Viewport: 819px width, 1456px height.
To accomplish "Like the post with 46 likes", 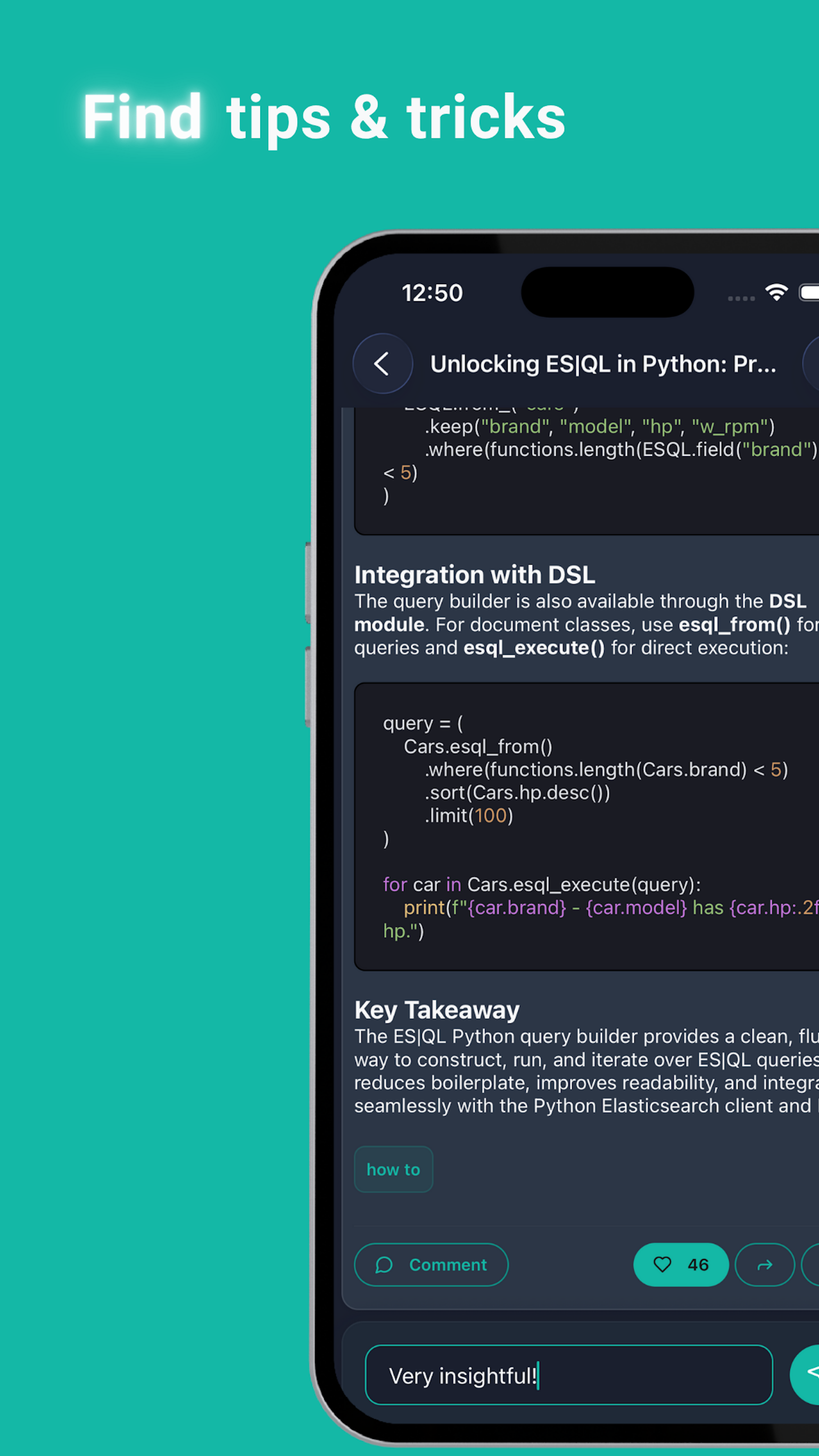I will [x=681, y=1264].
